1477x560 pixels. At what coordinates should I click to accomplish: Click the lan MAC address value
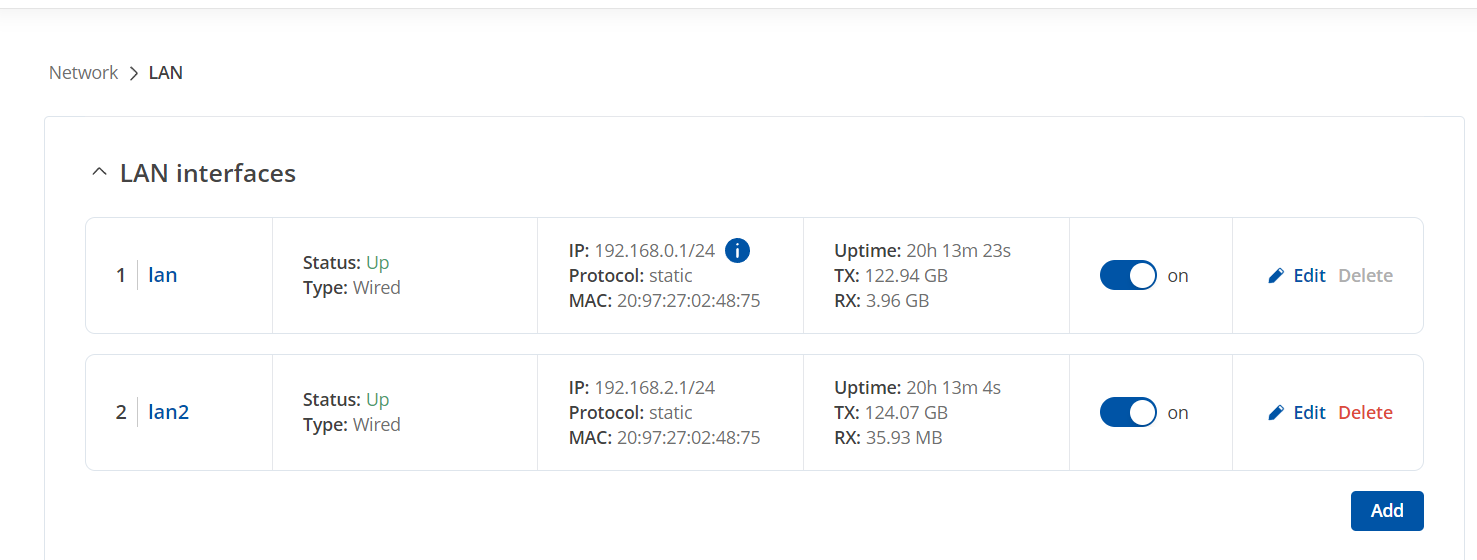[x=689, y=300]
